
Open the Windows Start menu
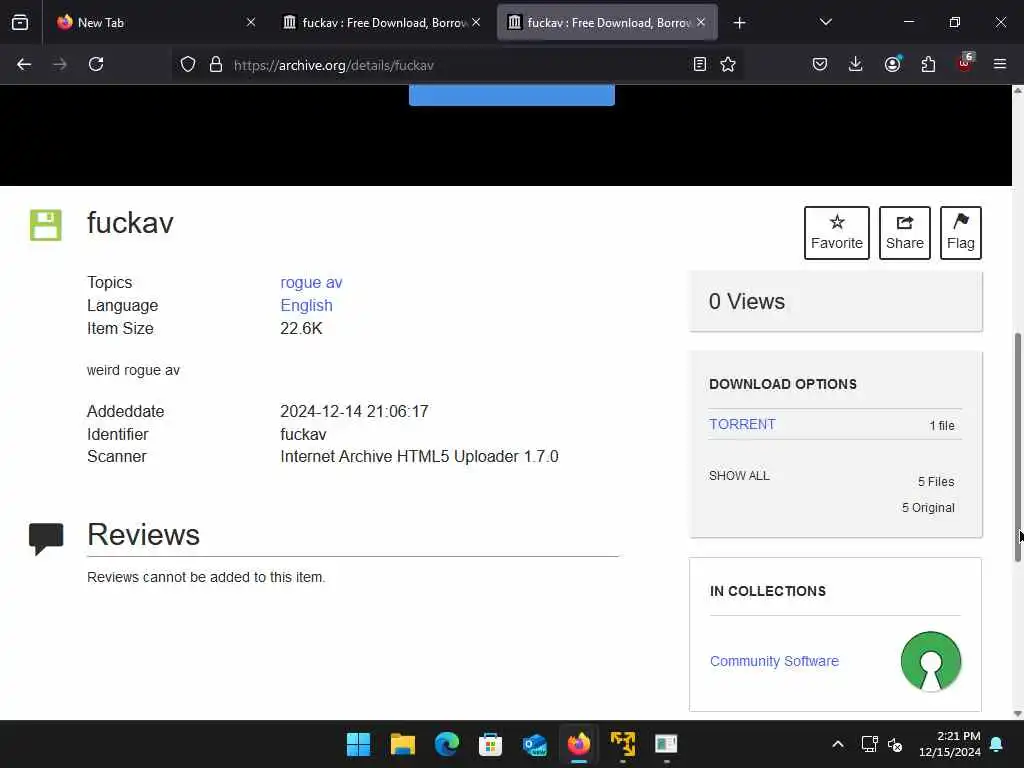(358, 744)
